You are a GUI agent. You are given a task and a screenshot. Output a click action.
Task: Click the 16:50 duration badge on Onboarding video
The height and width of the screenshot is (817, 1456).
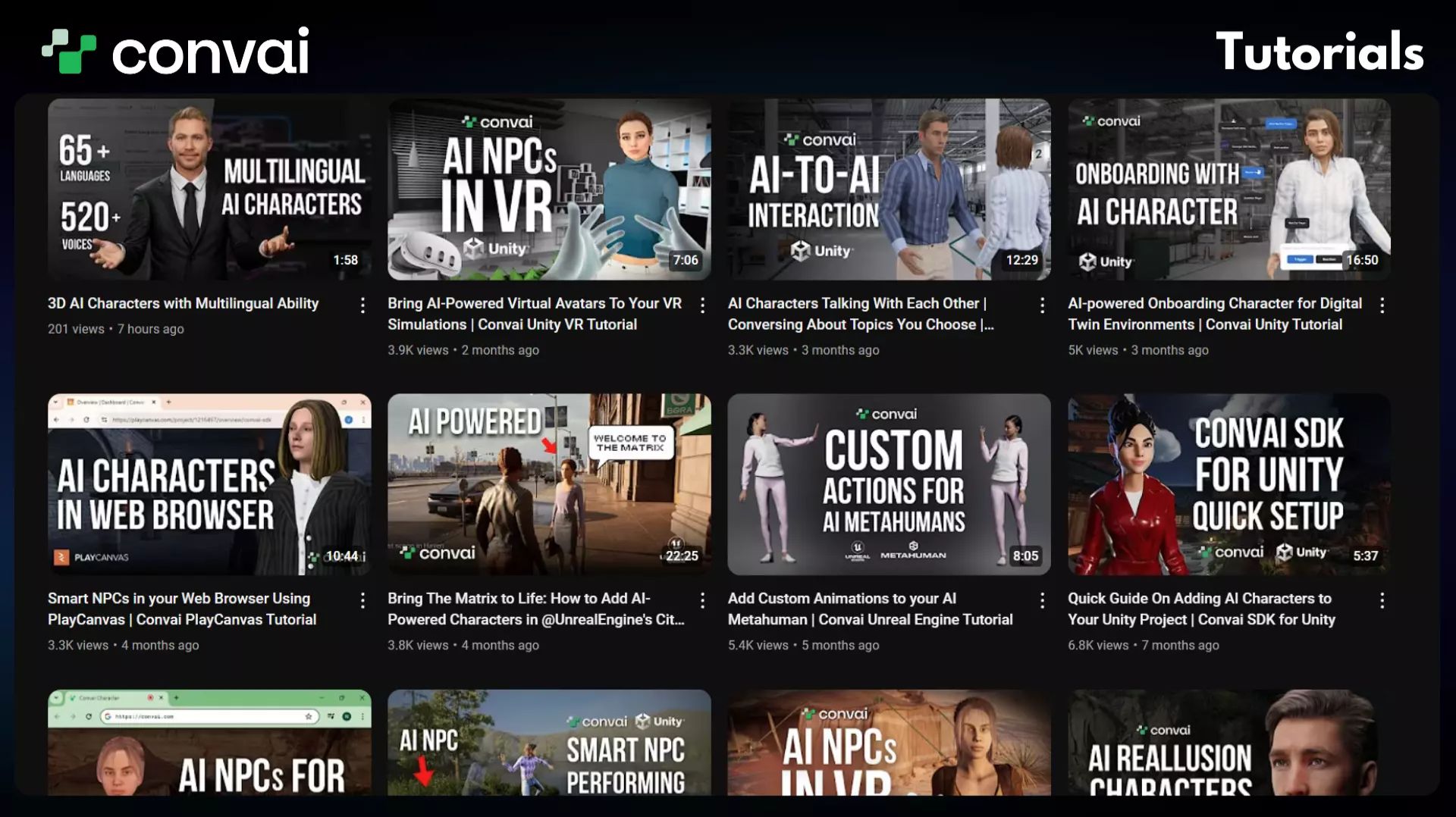1362,260
